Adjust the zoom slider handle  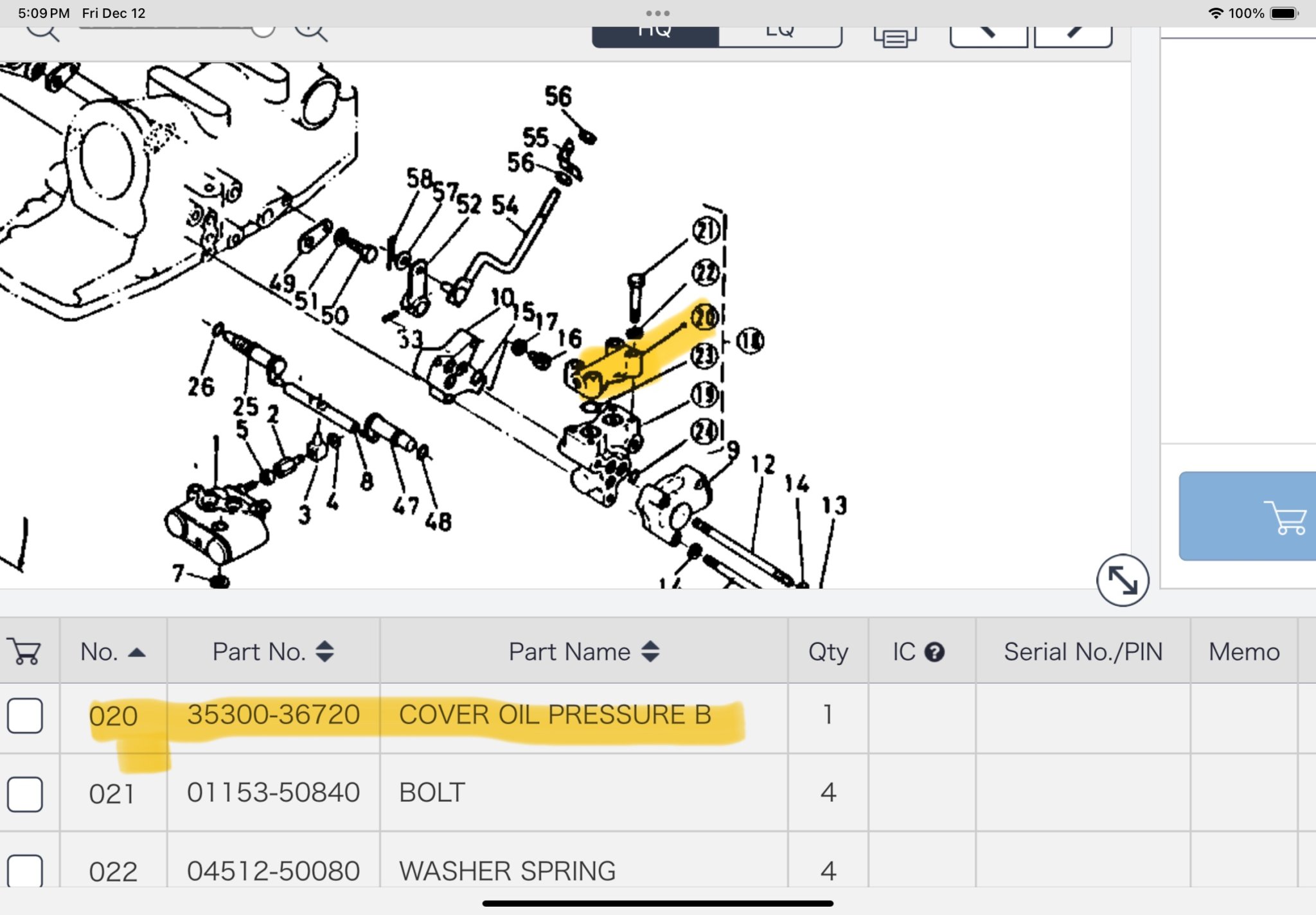coord(263,31)
